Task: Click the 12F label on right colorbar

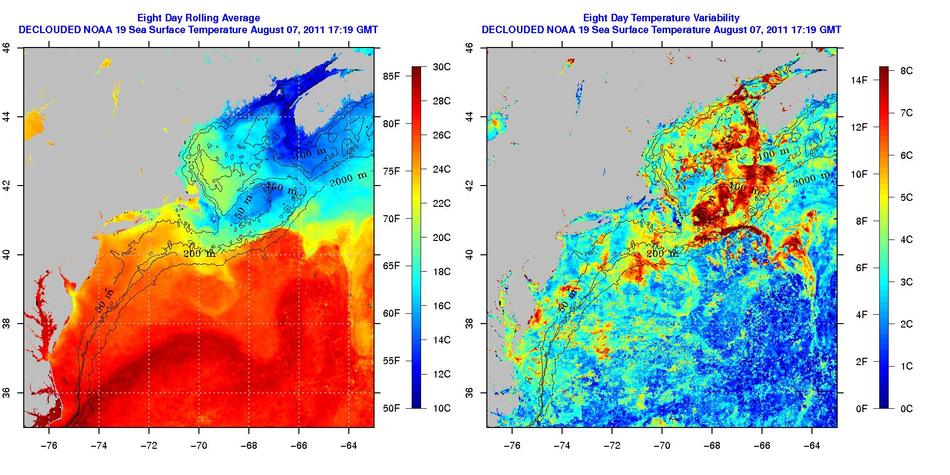Action: 859,127
